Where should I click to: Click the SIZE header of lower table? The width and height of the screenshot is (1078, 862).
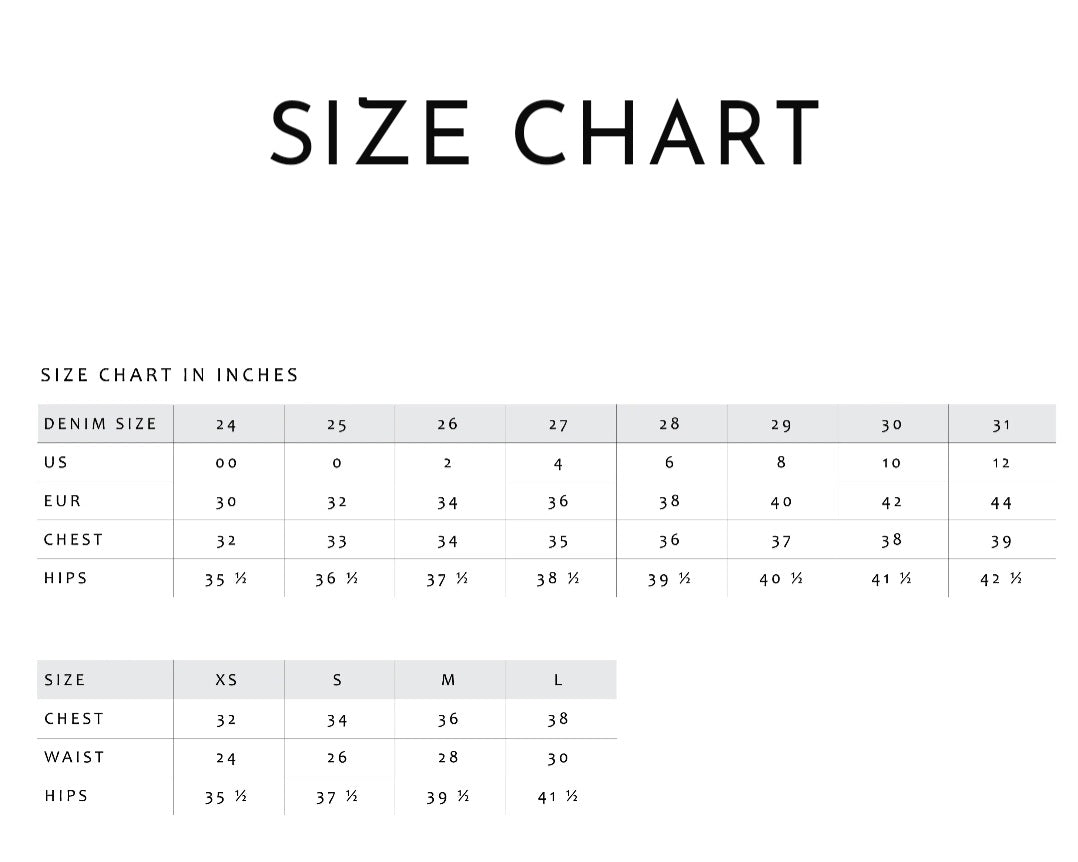pyautogui.click(x=65, y=680)
